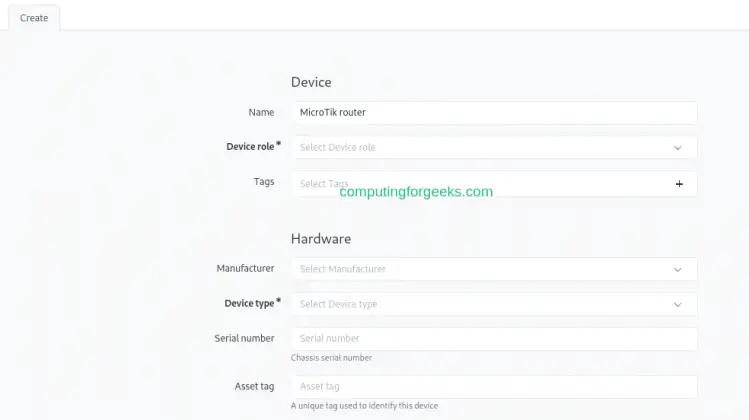Click the Serial number input box
749x420 pixels.
(x=494, y=339)
